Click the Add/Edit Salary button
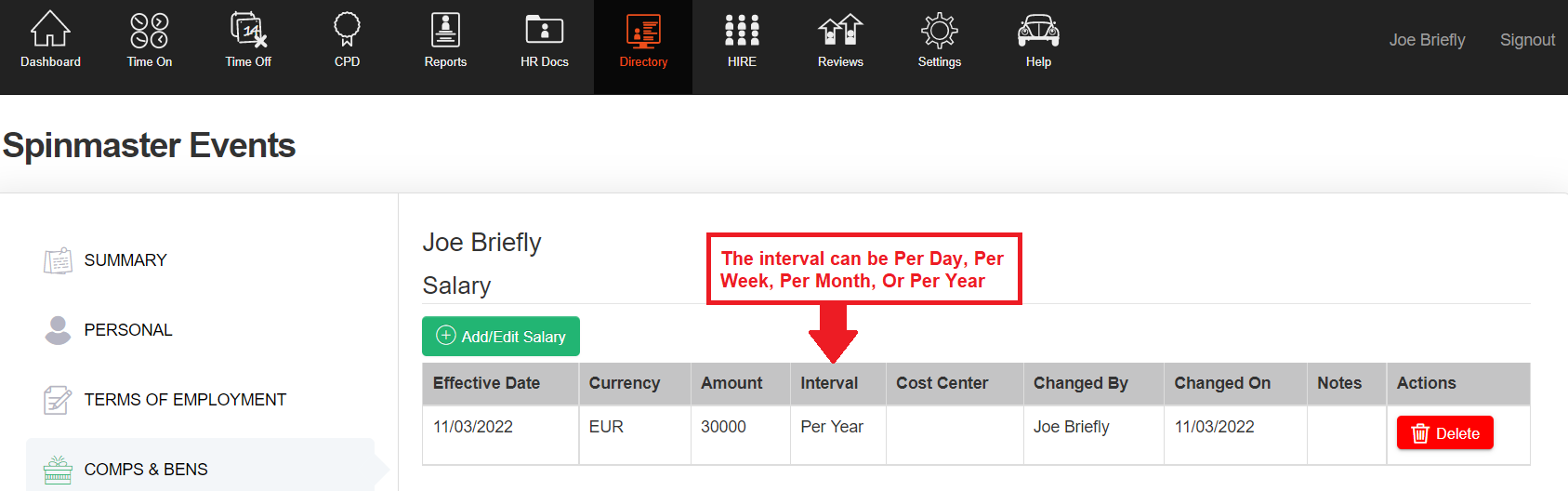1568x491 pixels. 501,337
